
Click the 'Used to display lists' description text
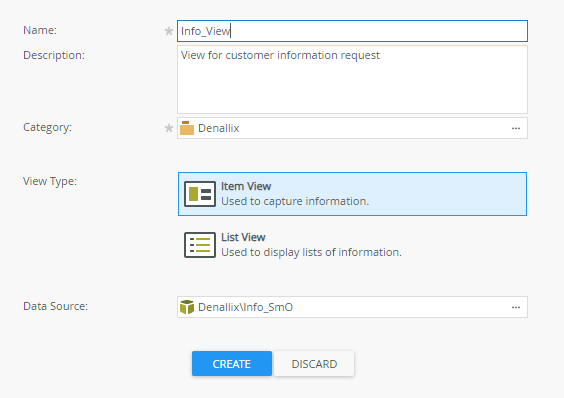point(311,252)
